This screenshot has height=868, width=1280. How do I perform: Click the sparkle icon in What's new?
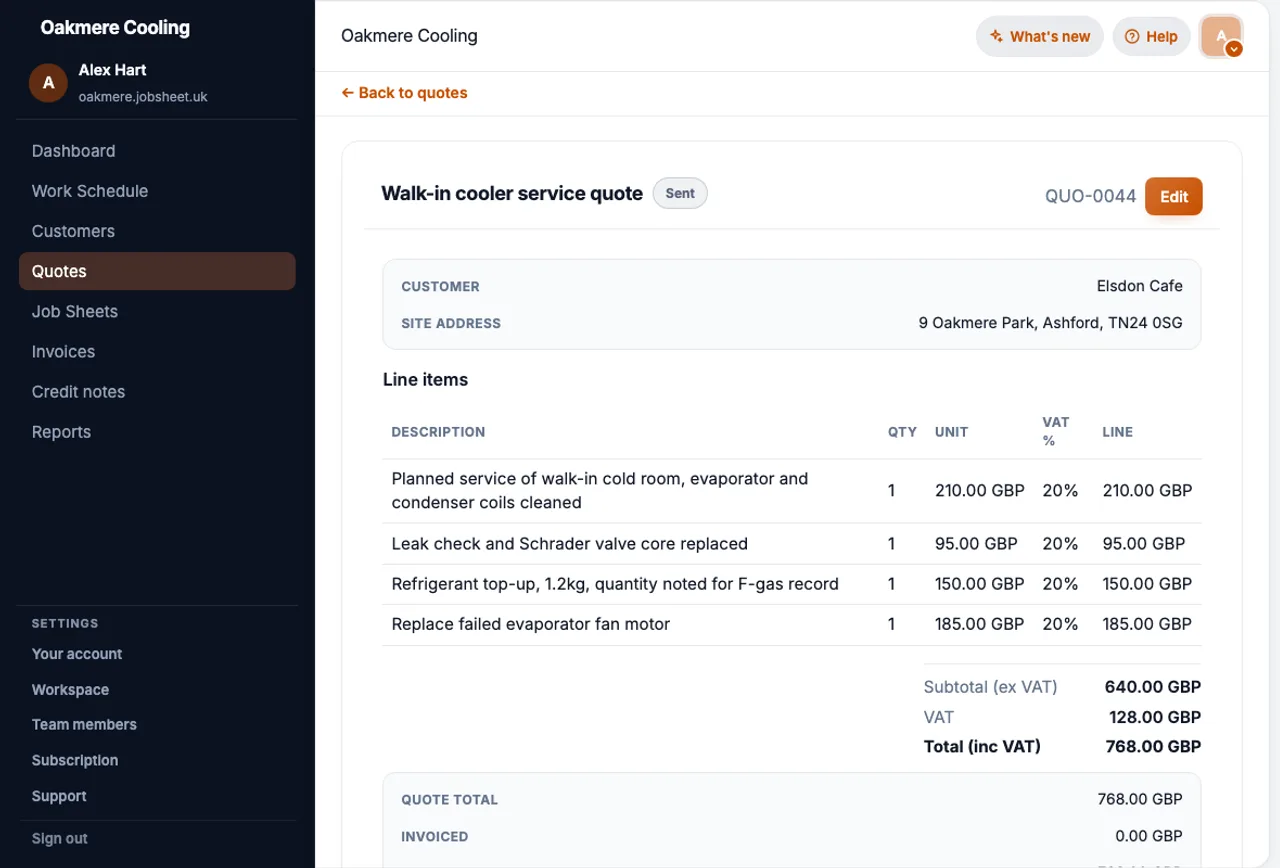996,36
